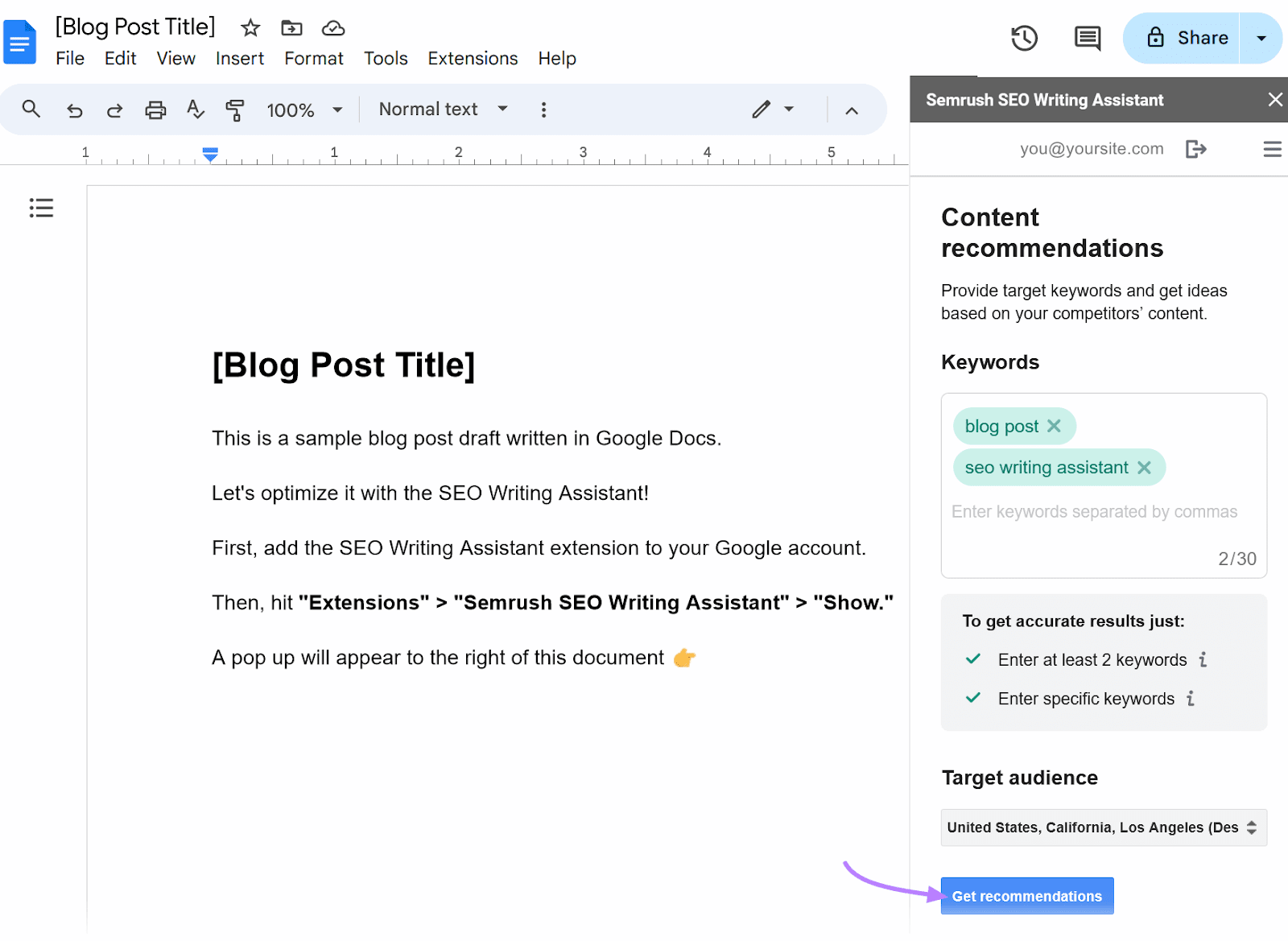1288x941 pixels.
Task: Star this document as favorite
Action: coord(250,27)
